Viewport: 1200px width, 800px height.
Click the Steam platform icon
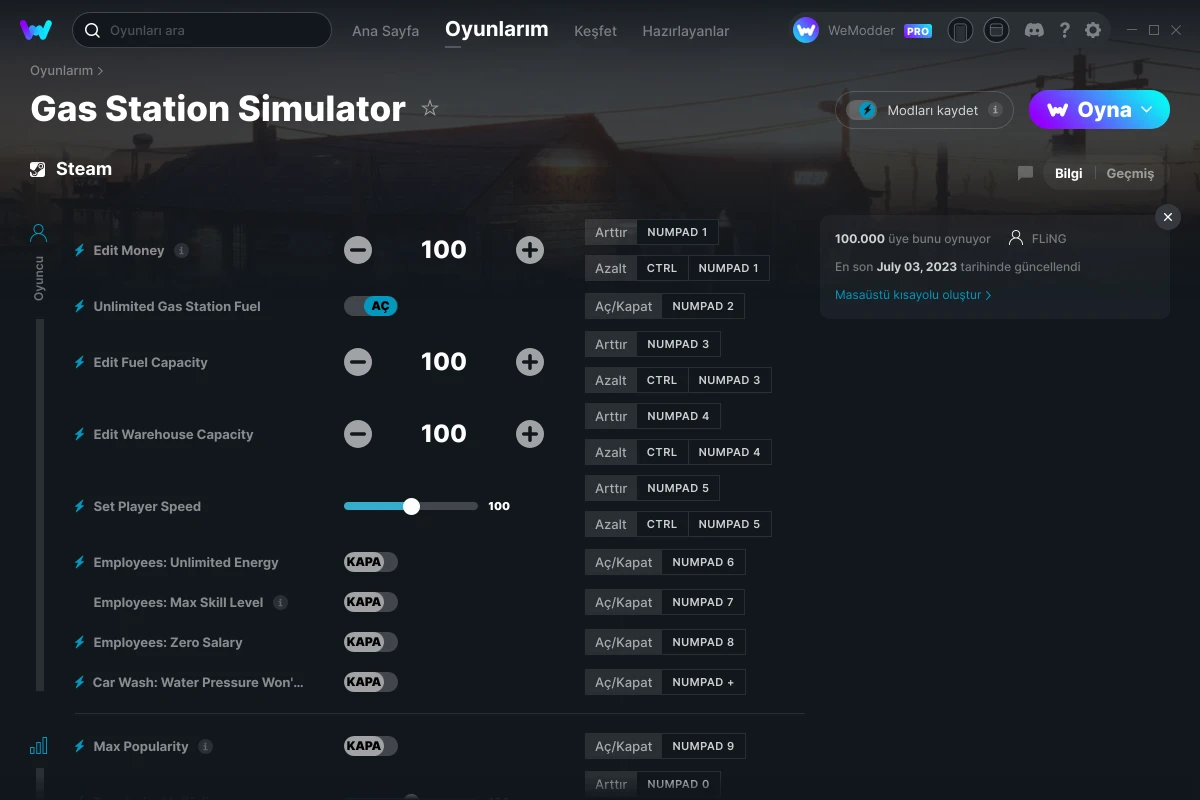pyautogui.click(x=38, y=169)
